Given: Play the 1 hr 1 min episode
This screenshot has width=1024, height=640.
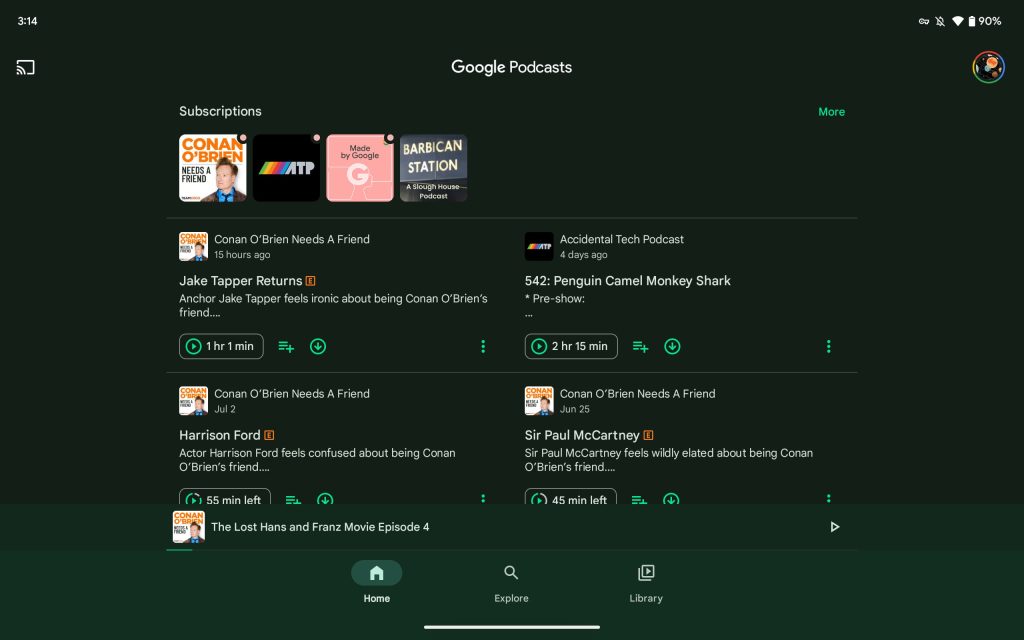Looking at the screenshot, I should pyautogui.click(x=221, y=347).
